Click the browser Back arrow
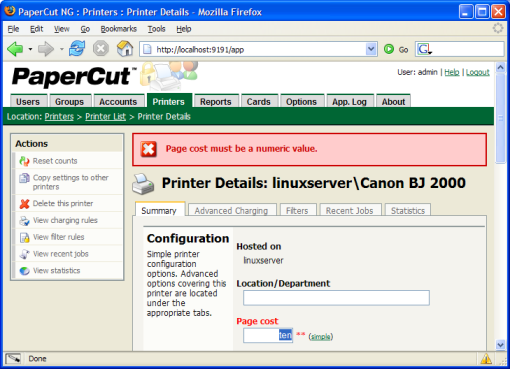Screen dimensions: 510x369 tap(15, 49)
